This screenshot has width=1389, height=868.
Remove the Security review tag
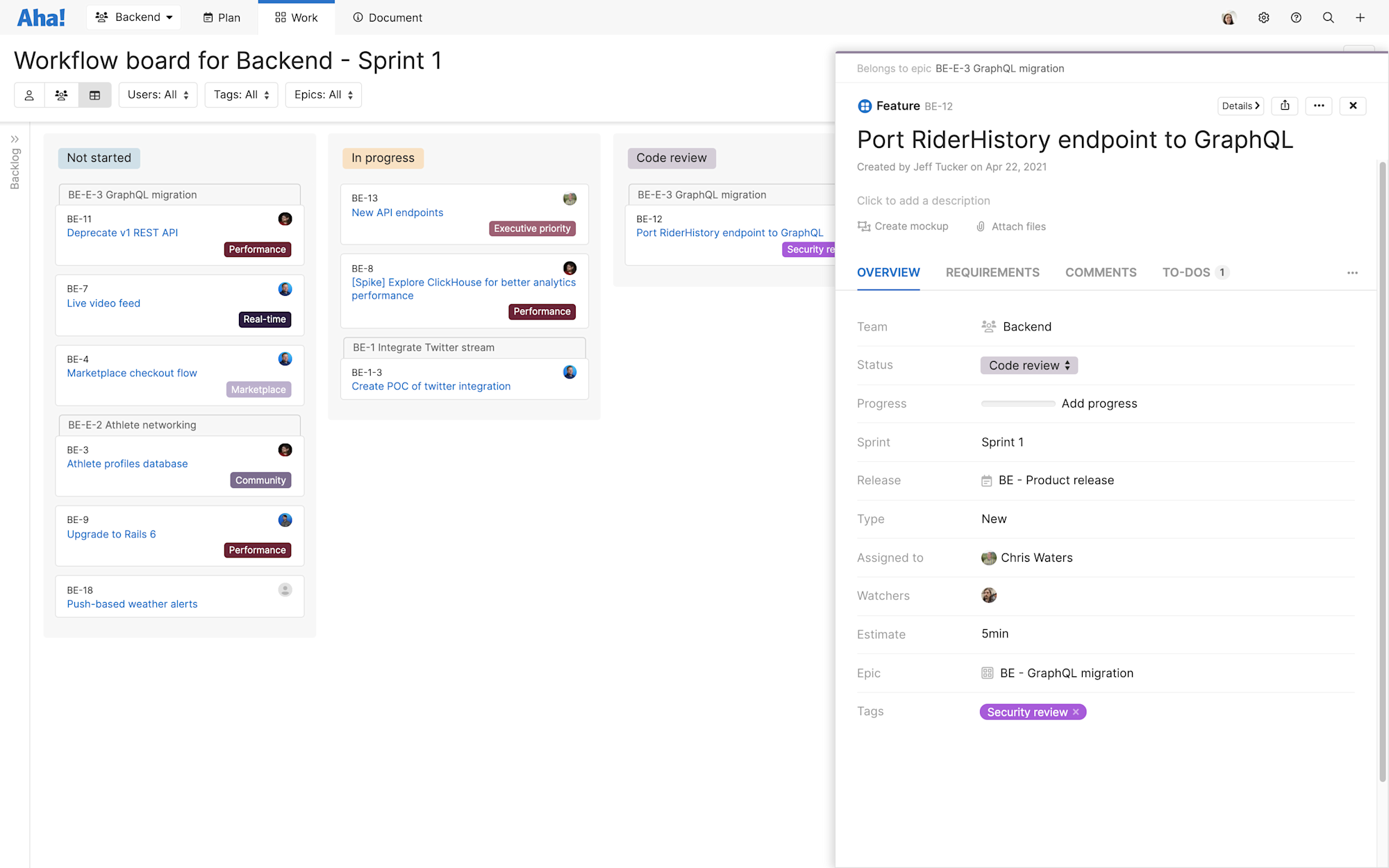(1076, 712)
